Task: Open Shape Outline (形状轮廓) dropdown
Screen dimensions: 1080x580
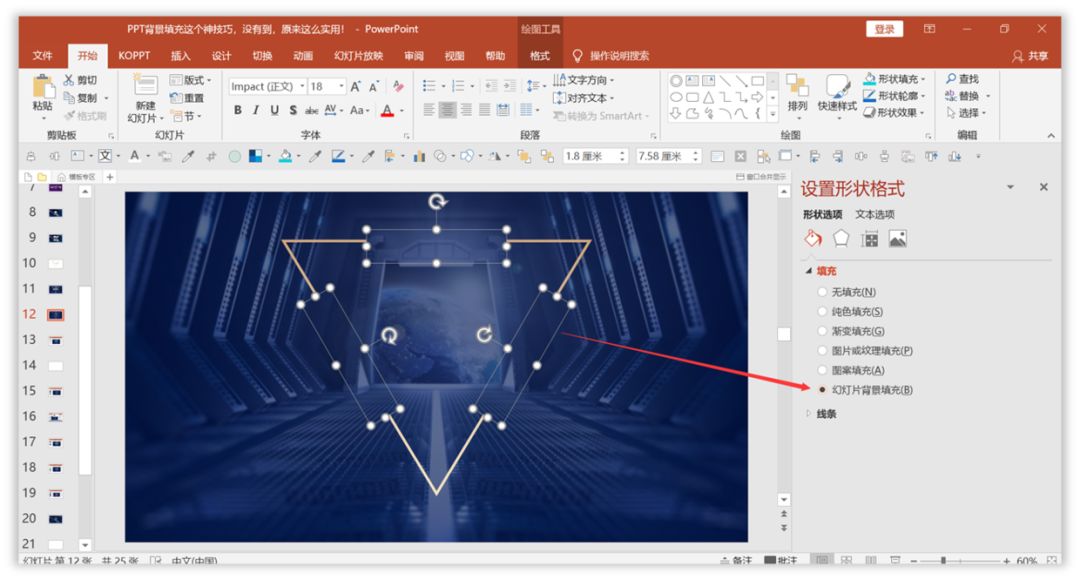Action: (894, 96)
